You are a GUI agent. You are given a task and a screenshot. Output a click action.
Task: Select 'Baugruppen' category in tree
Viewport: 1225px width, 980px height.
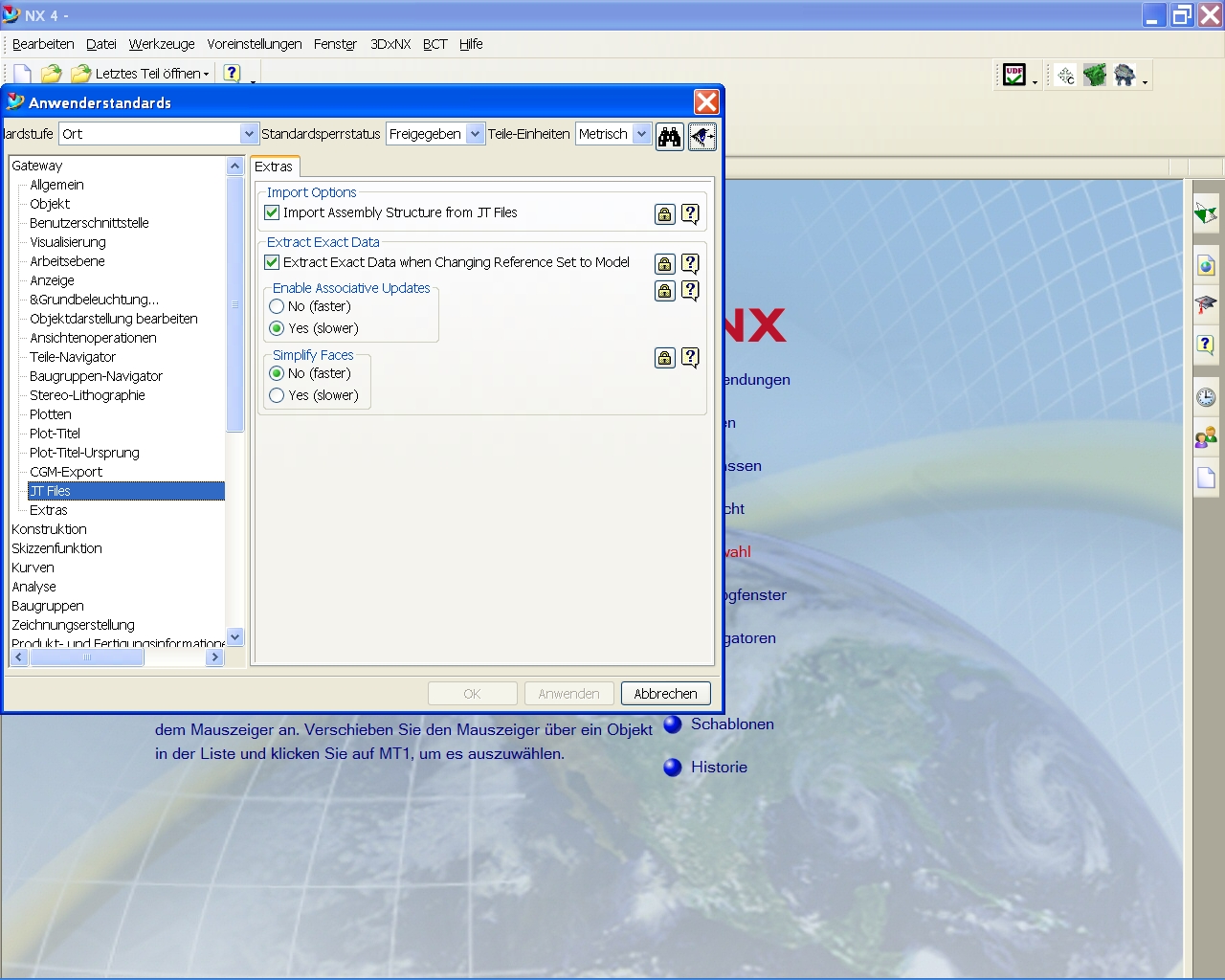pos(48,606)
